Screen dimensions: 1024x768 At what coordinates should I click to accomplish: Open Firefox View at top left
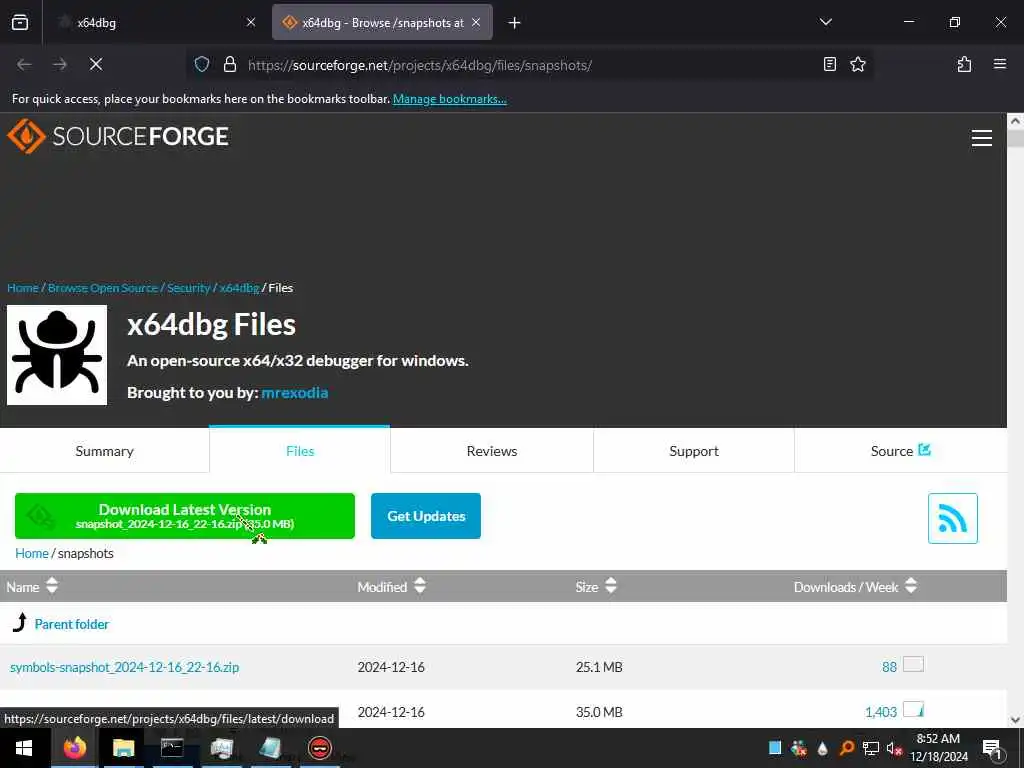(x=20, y=22)
